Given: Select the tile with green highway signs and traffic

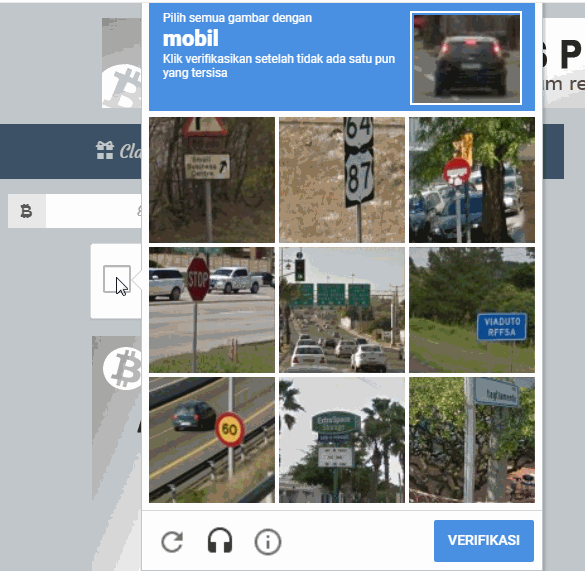Looking at the screenshot, I should tap(342, 310).
